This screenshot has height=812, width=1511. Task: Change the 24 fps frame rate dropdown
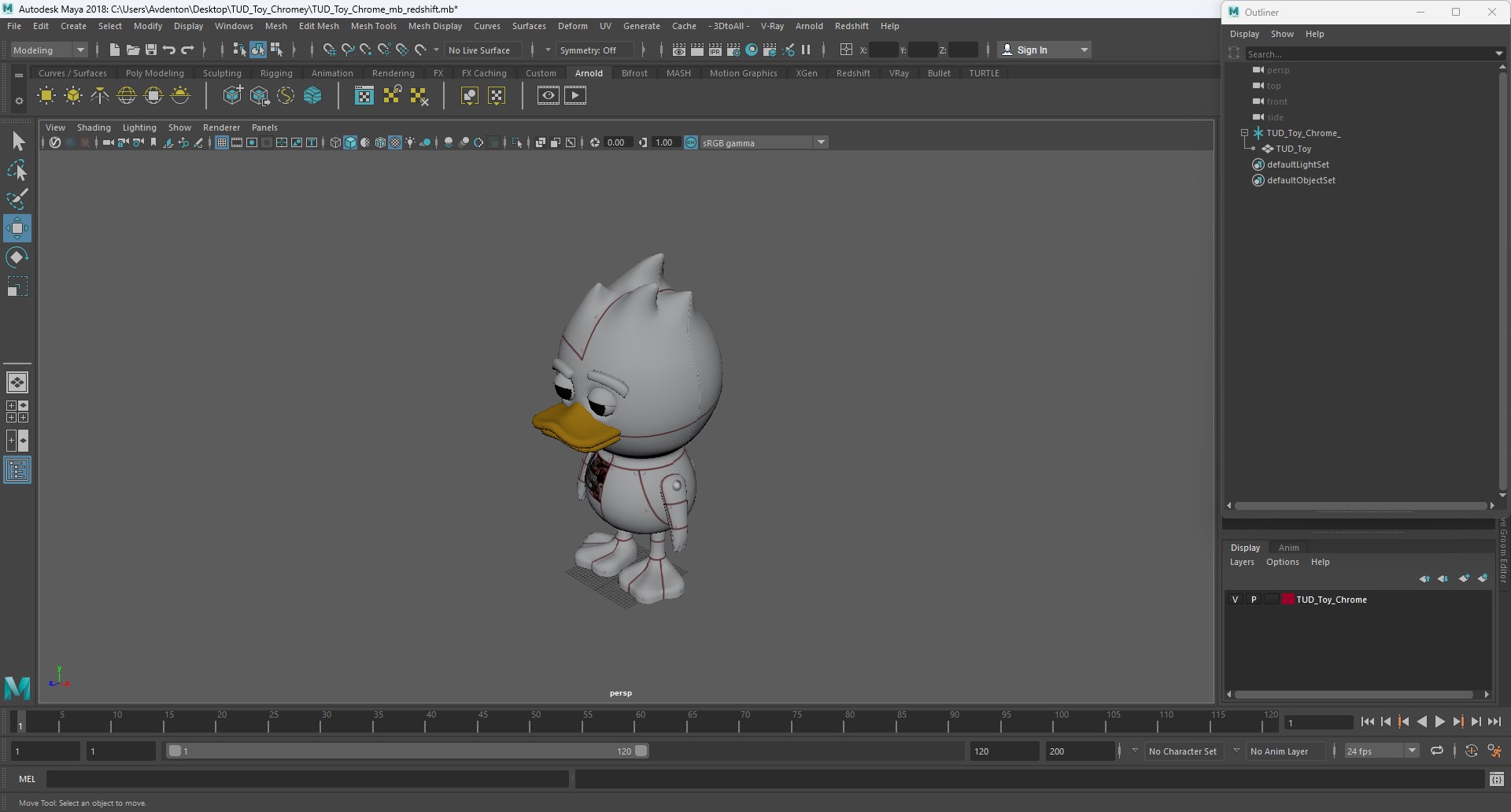point(1381,751)
